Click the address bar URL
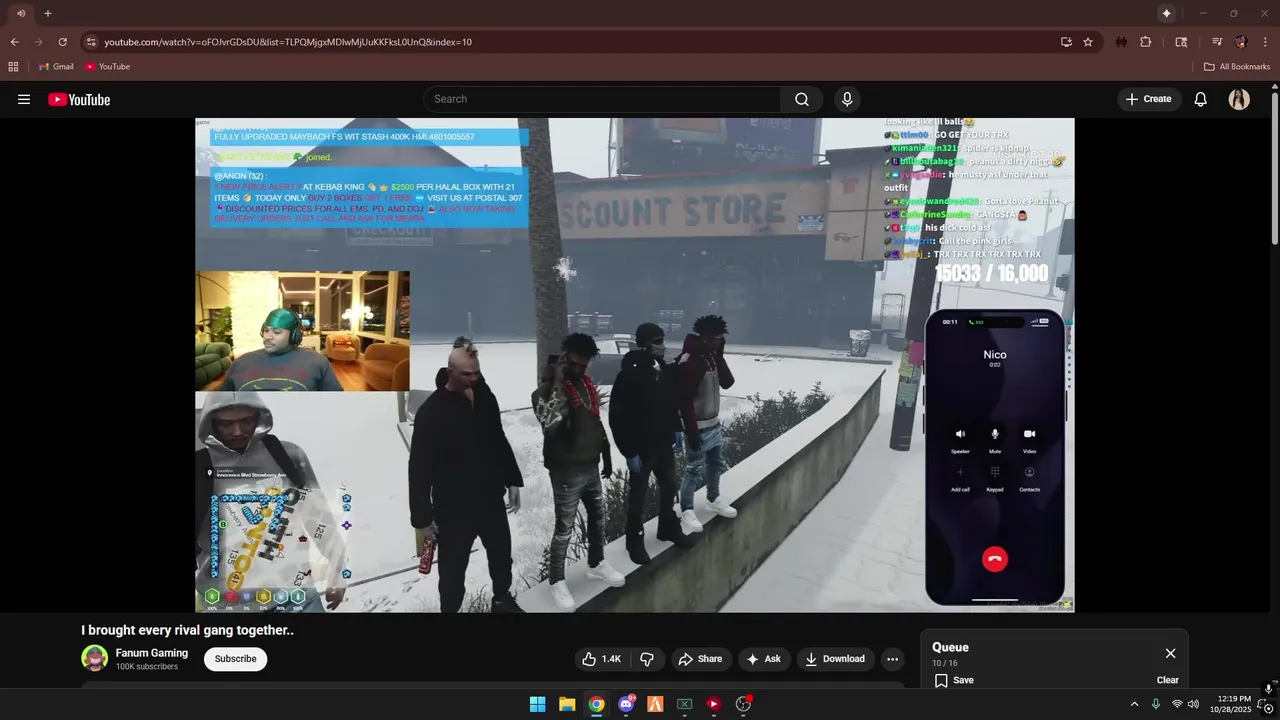This screenshot has width=1280, height=720. tap(288, 42)
